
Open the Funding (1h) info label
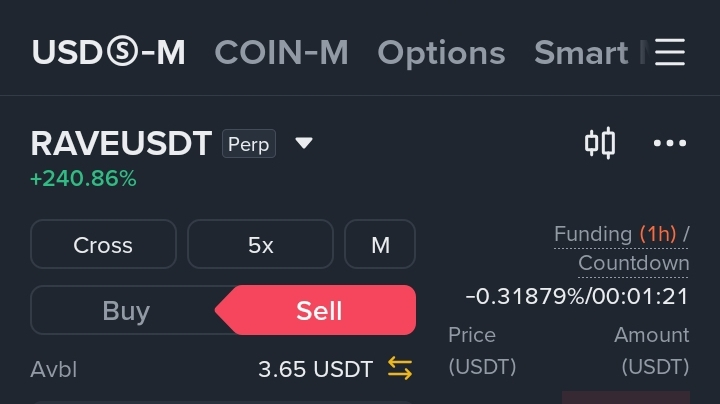615,234
